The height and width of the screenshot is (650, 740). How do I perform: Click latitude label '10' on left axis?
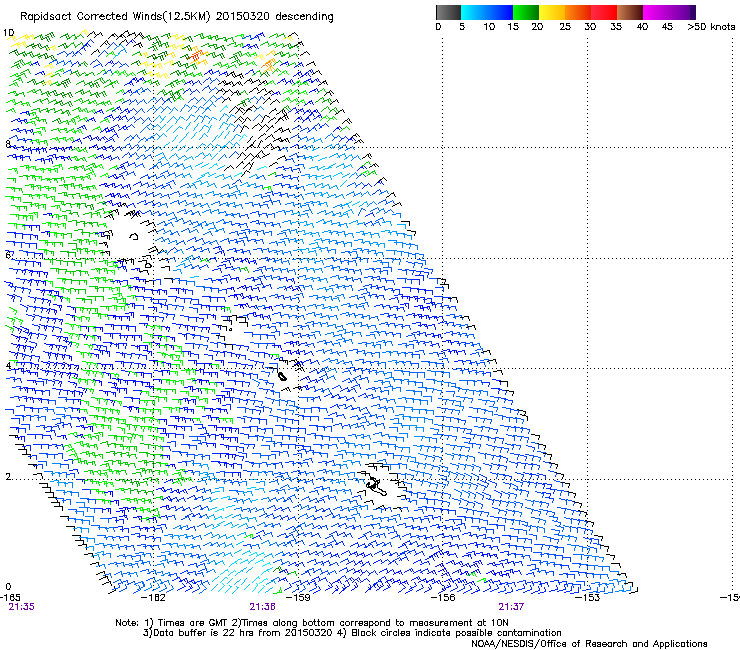tap(9, 33)
